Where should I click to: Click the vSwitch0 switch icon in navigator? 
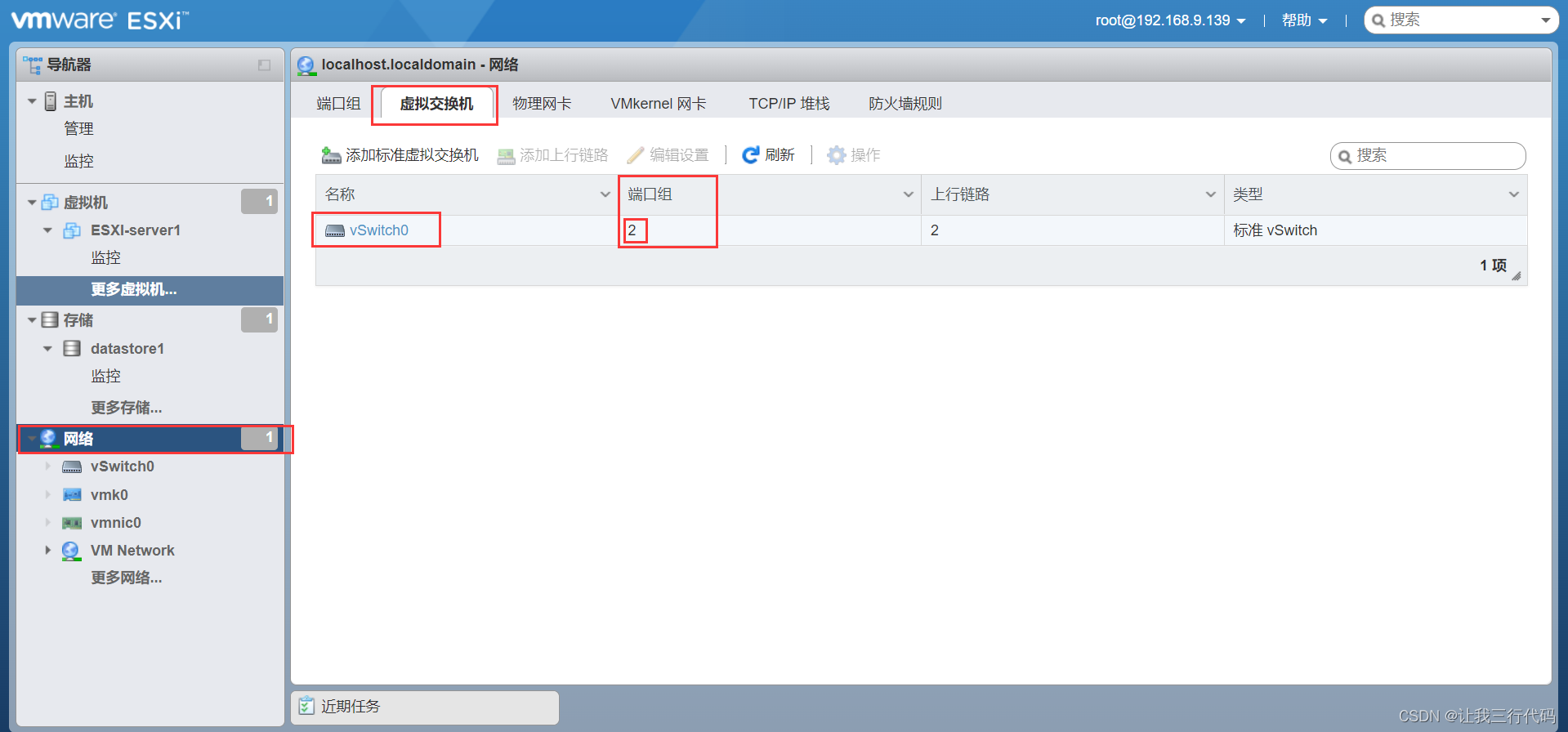click(72, 466)
